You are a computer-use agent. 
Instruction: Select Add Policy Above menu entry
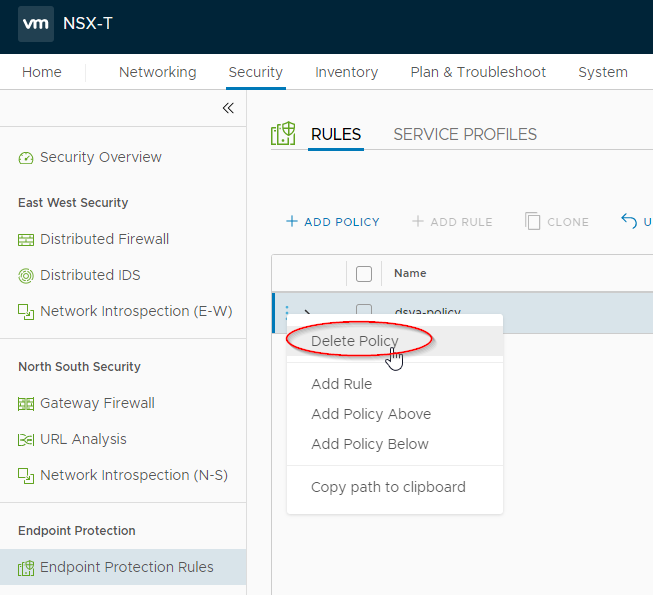tap(371, 414)
